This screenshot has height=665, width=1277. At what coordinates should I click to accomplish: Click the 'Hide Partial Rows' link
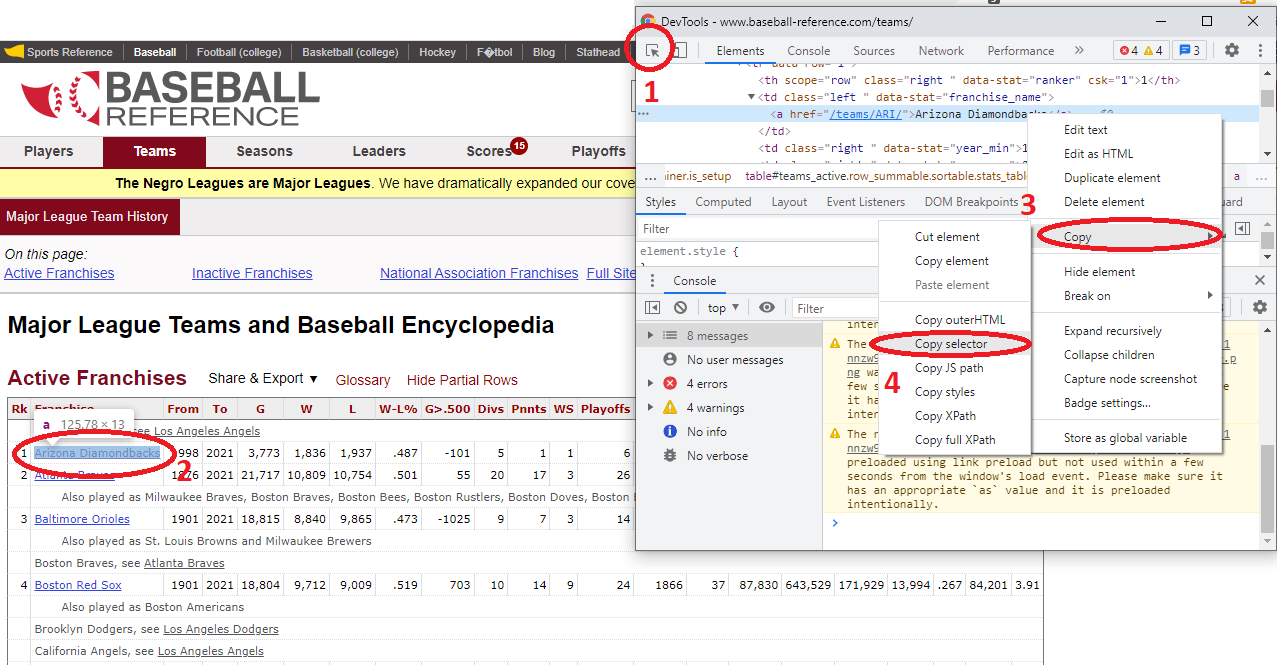tap(462, 380)
